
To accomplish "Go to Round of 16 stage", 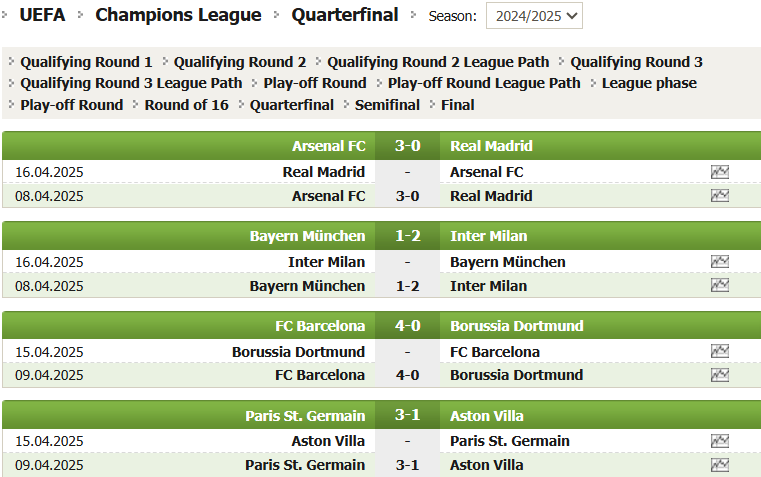I will point(186,105).
